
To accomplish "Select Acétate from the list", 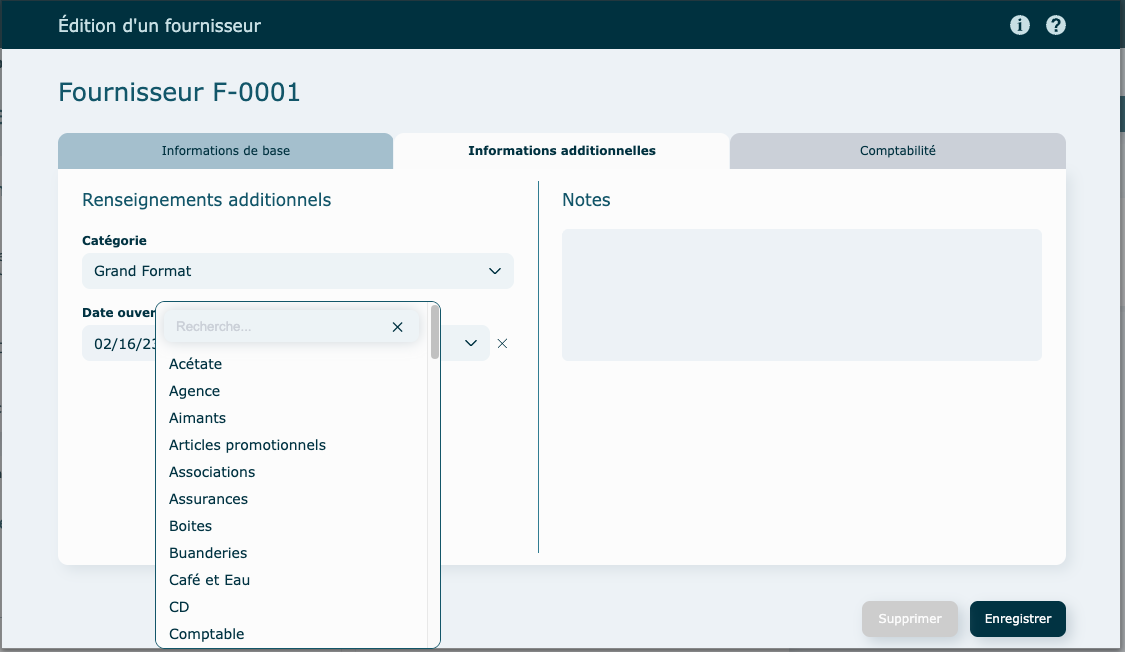I will point(196,364).
